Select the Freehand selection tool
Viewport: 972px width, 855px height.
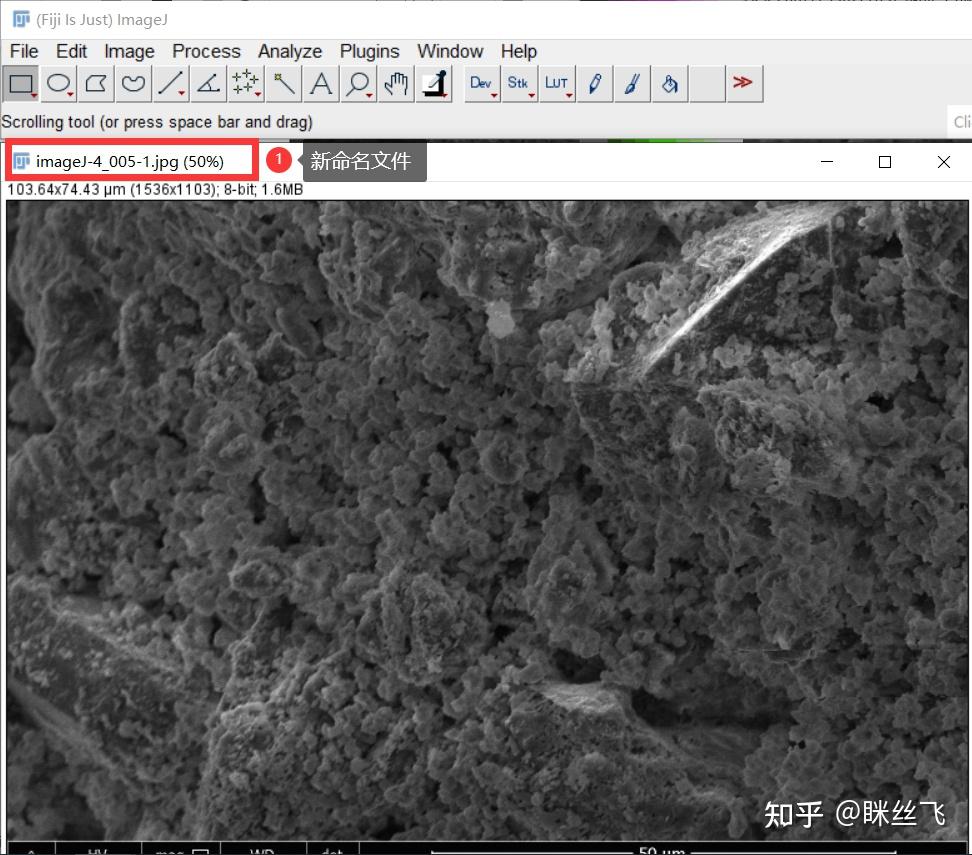[133, 84]
